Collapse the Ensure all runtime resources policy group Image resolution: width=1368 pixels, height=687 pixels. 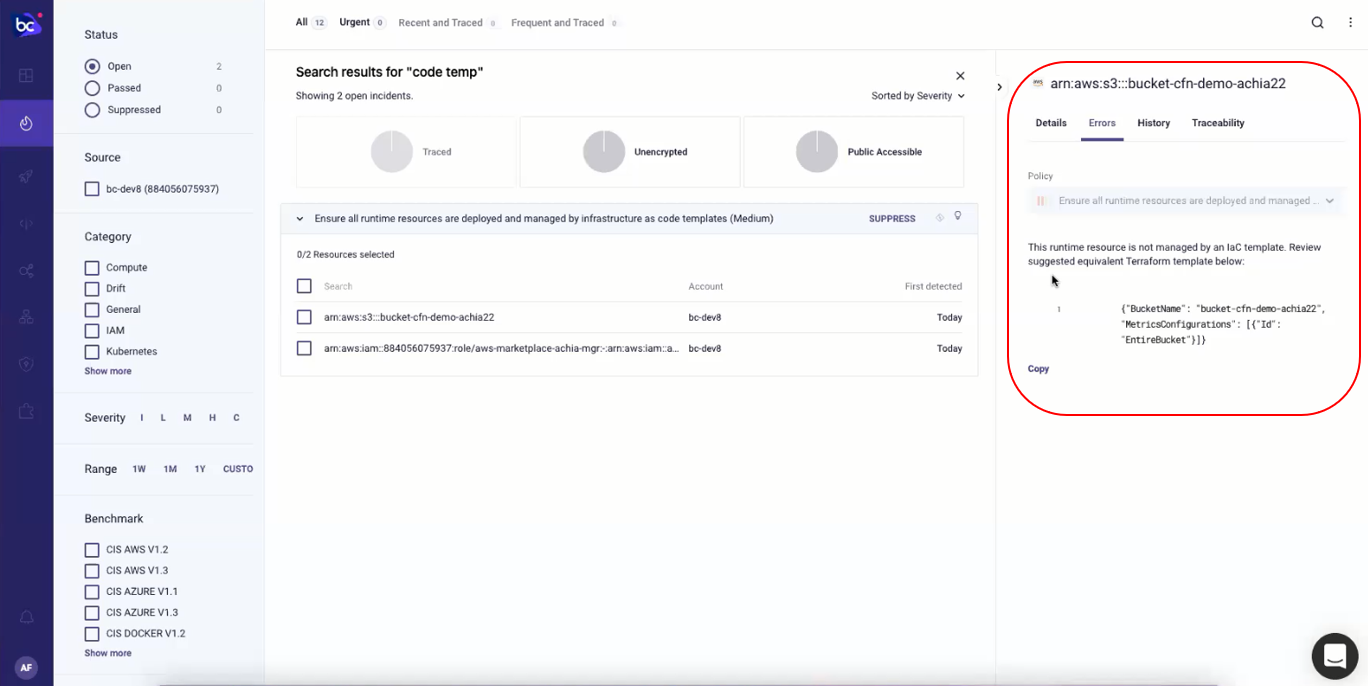click(300, 218)
